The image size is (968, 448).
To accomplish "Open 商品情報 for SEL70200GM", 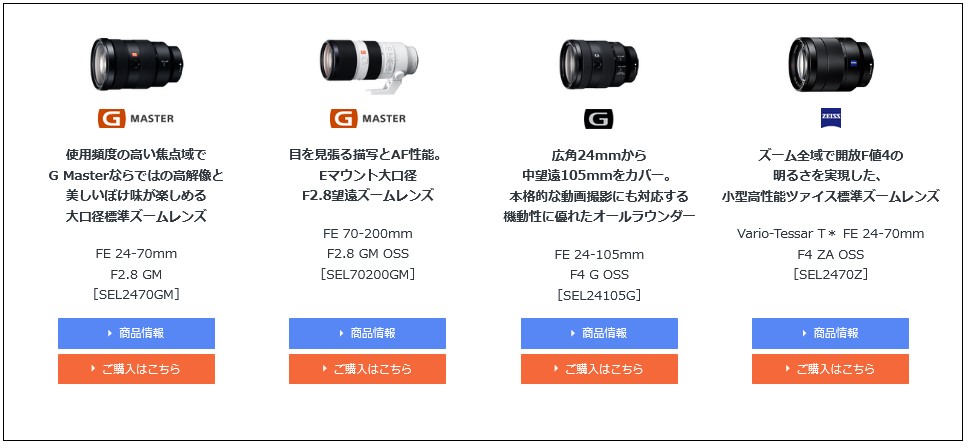I will tap(367, 333).
